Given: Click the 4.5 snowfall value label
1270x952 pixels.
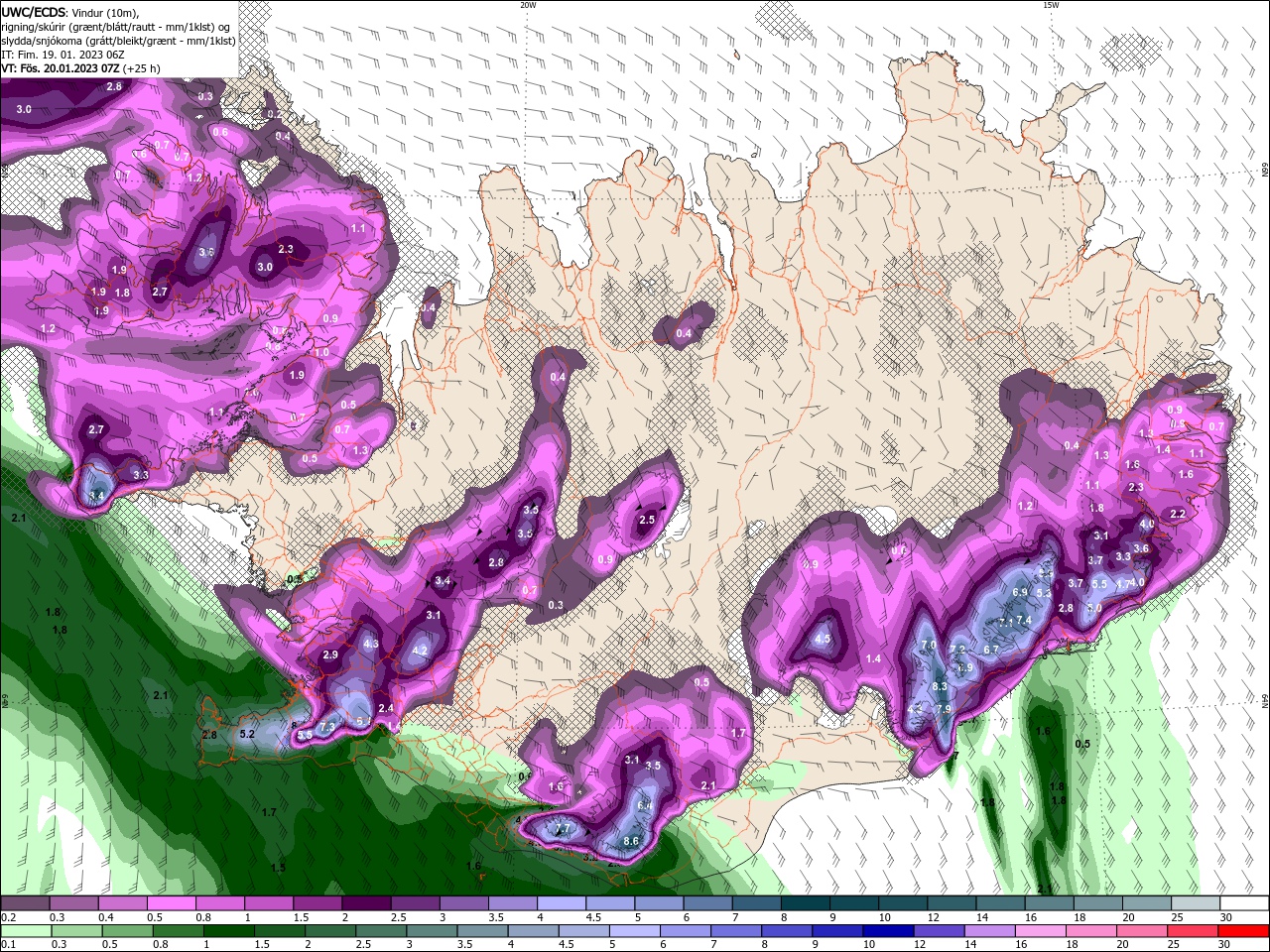Looking at the screenshot, I should point(822,640).
